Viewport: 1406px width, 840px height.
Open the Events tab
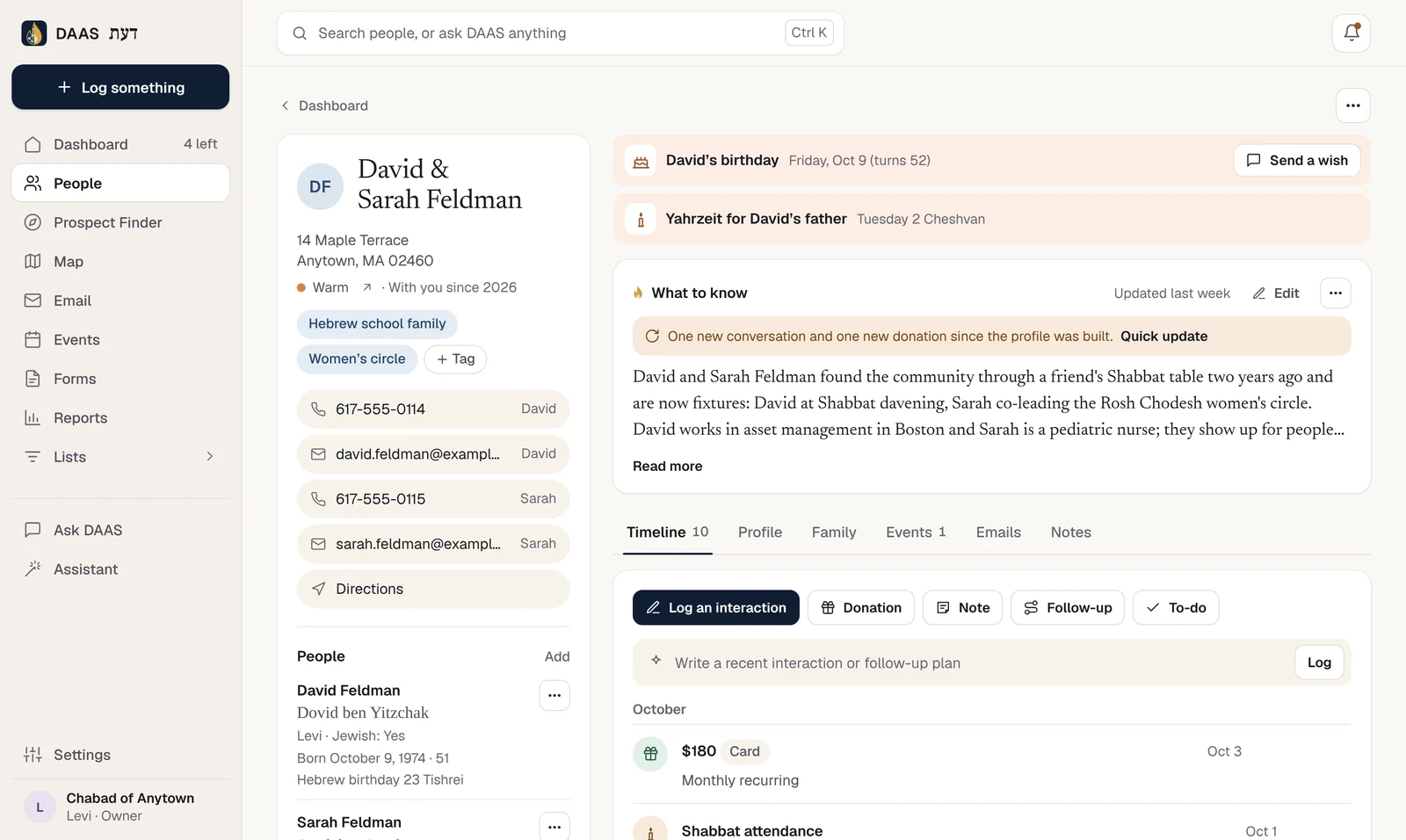point(916,532)
